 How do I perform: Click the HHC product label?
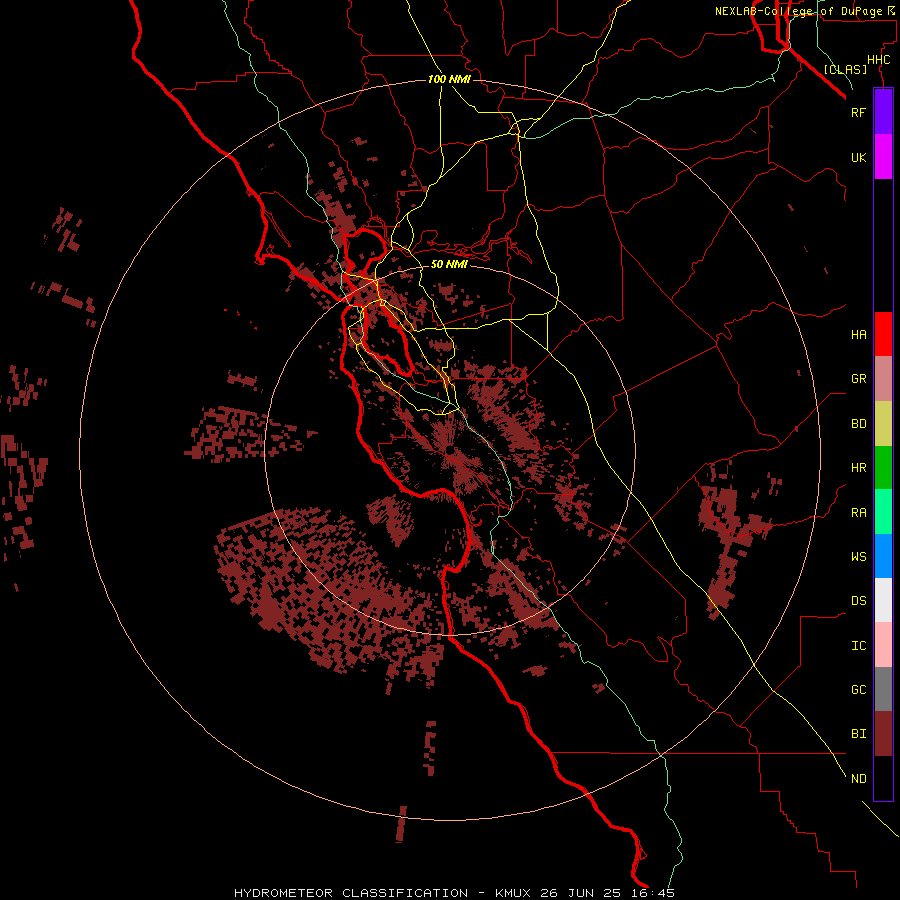click(878, 60)
